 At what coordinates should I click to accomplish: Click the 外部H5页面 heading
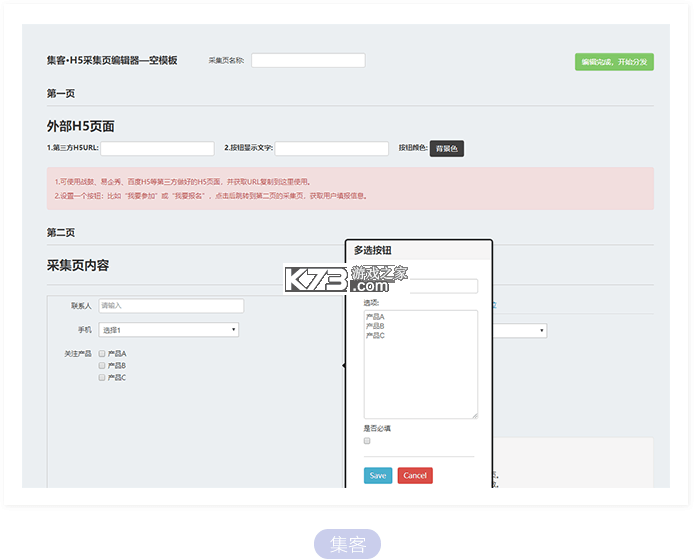(x=81, y=126)
